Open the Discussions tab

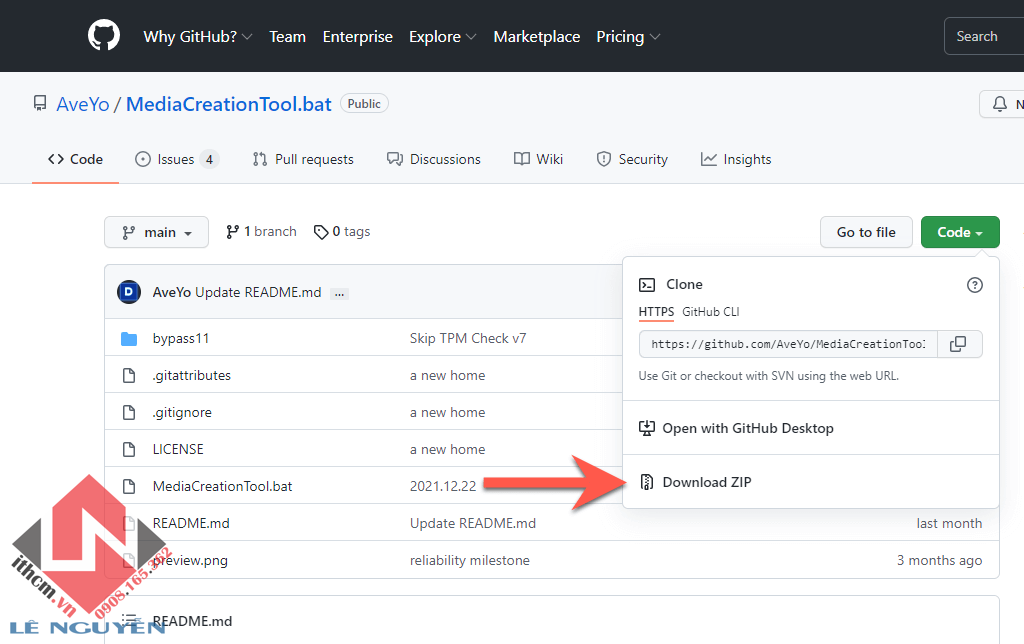pyautogui.click(x=434, y=159)
